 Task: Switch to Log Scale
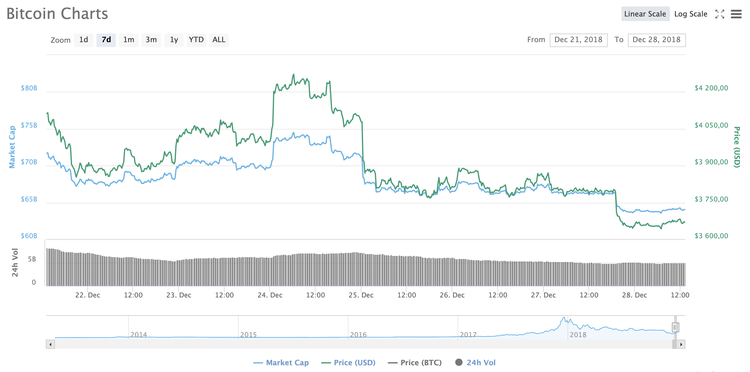(x=691, y=14)
